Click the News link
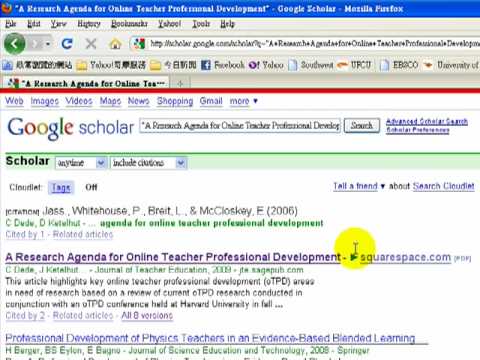Screen dimensions: 480x360 point(138,101)
